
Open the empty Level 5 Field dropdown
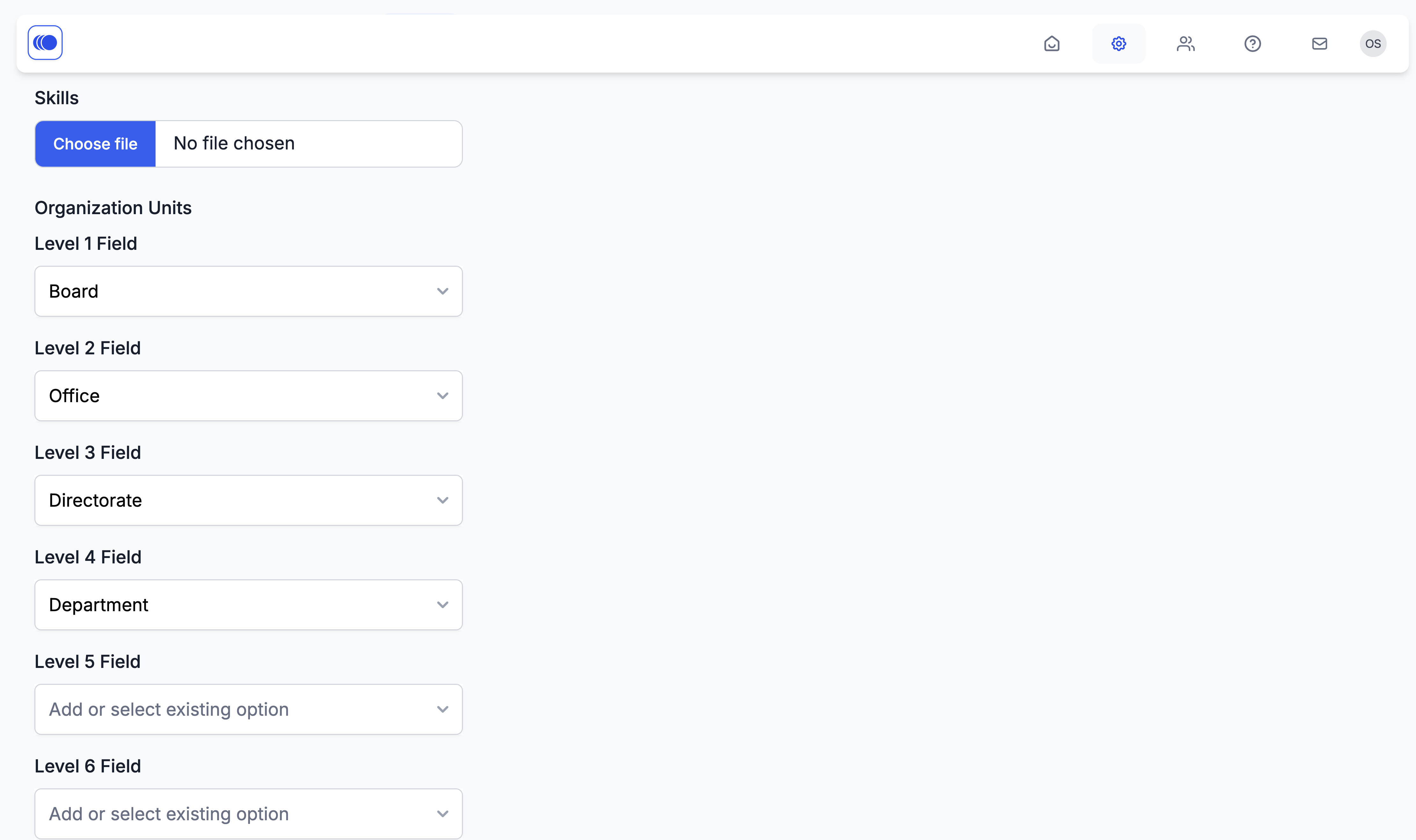pos(249,709)
